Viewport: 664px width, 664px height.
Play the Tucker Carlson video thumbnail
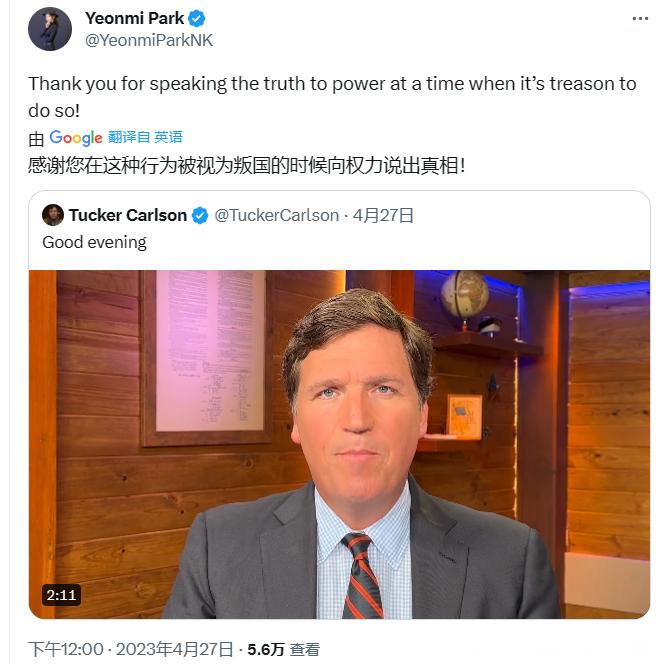339,444
